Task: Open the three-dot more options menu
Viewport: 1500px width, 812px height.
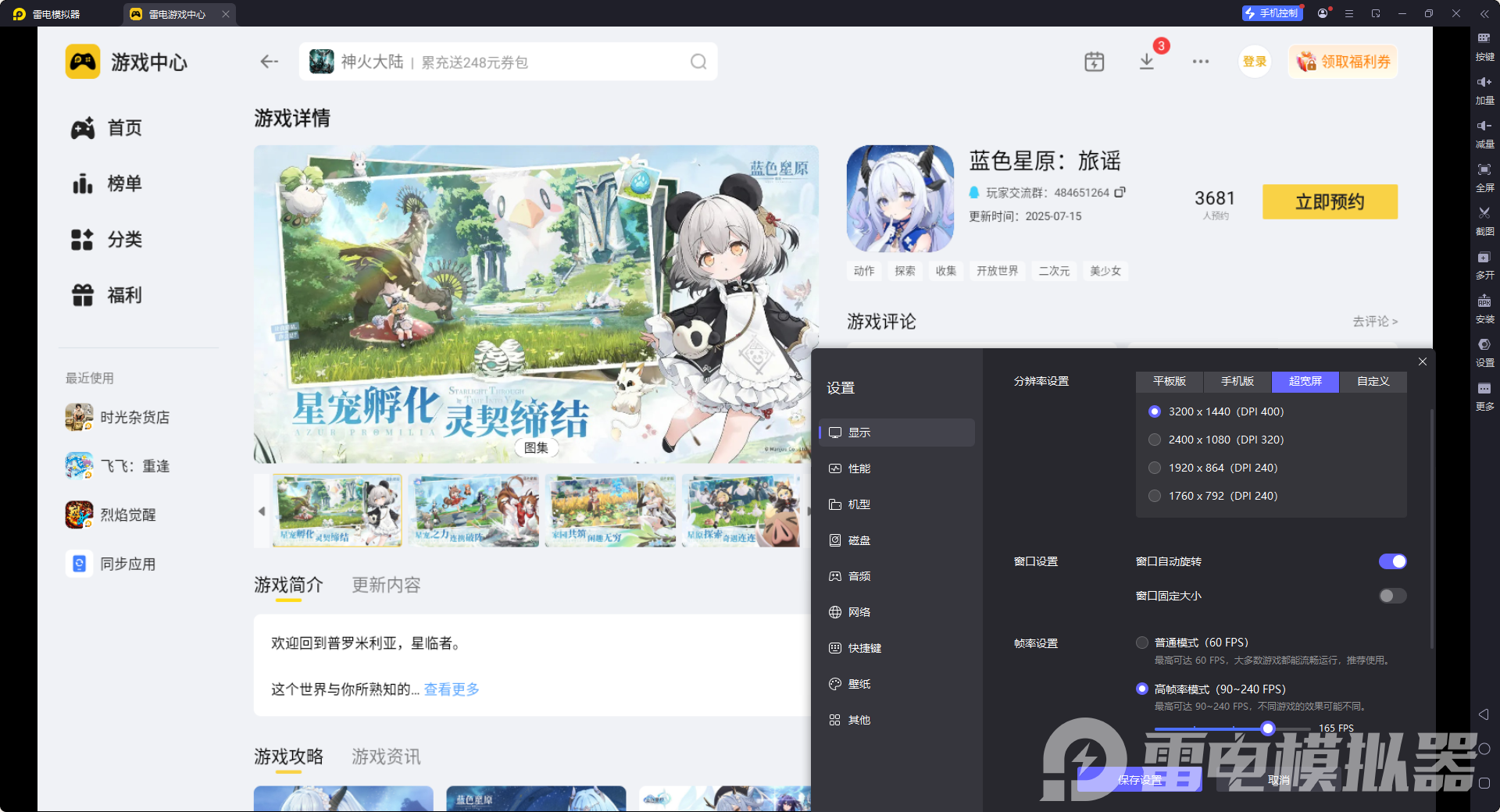Action: click(1200, 61)
